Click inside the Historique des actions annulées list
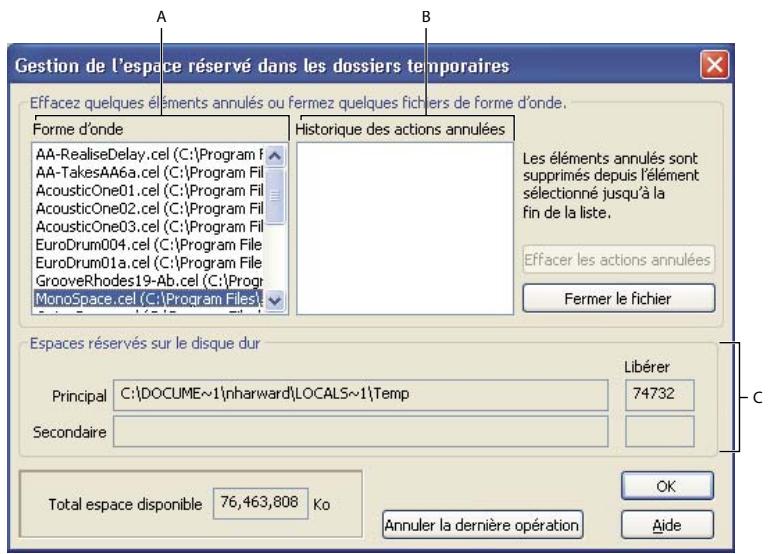Image resolution: width=768 pixels, height=554 pixels. pyautogui.click(x=405, y=228)
